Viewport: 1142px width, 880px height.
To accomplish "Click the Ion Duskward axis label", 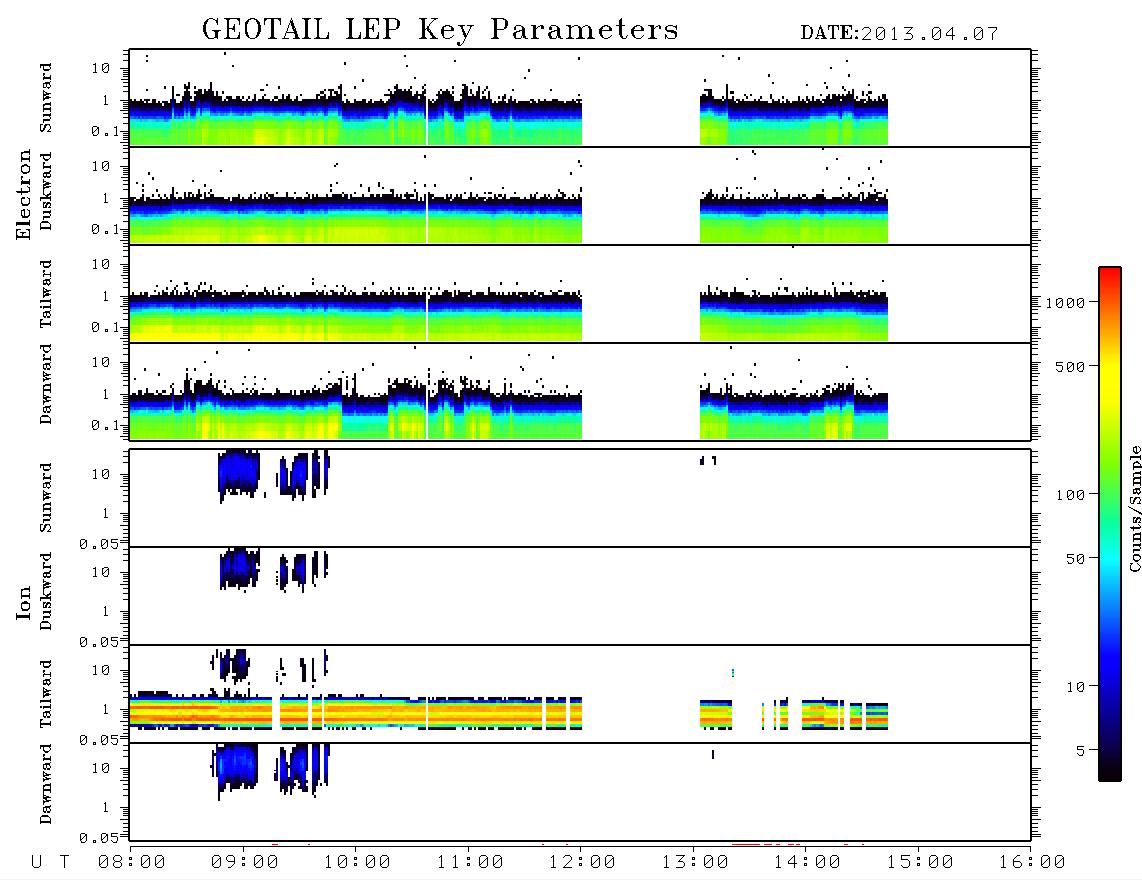I will 46,592.
